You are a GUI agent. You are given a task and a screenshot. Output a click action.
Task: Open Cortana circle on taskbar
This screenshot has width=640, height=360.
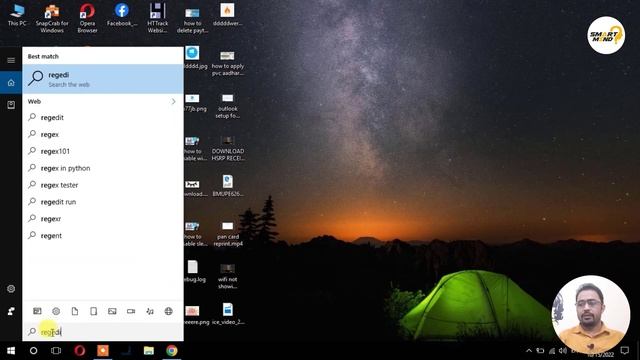tap(33, 351)
